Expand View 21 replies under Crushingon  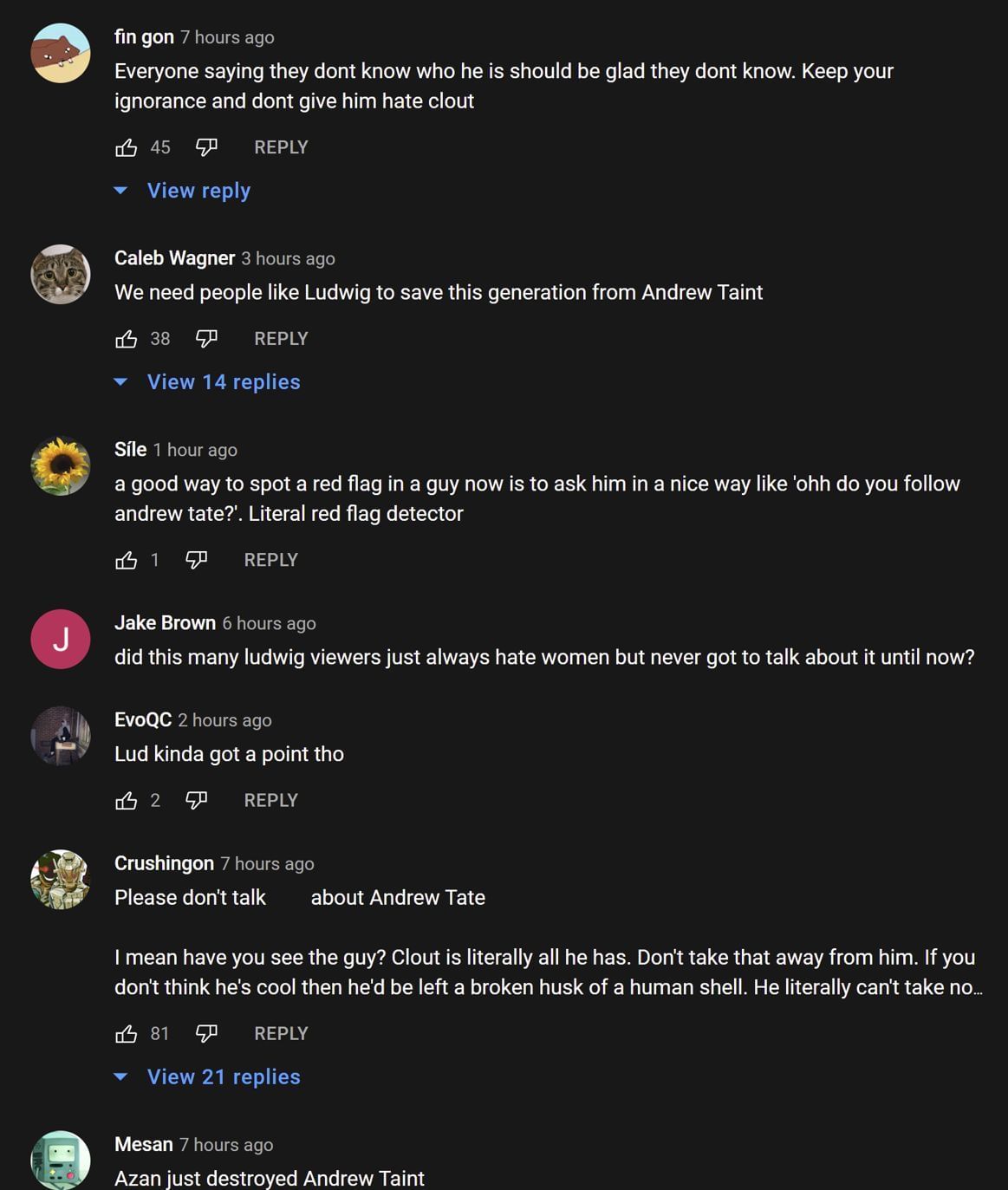click(x=223, y=1076)
